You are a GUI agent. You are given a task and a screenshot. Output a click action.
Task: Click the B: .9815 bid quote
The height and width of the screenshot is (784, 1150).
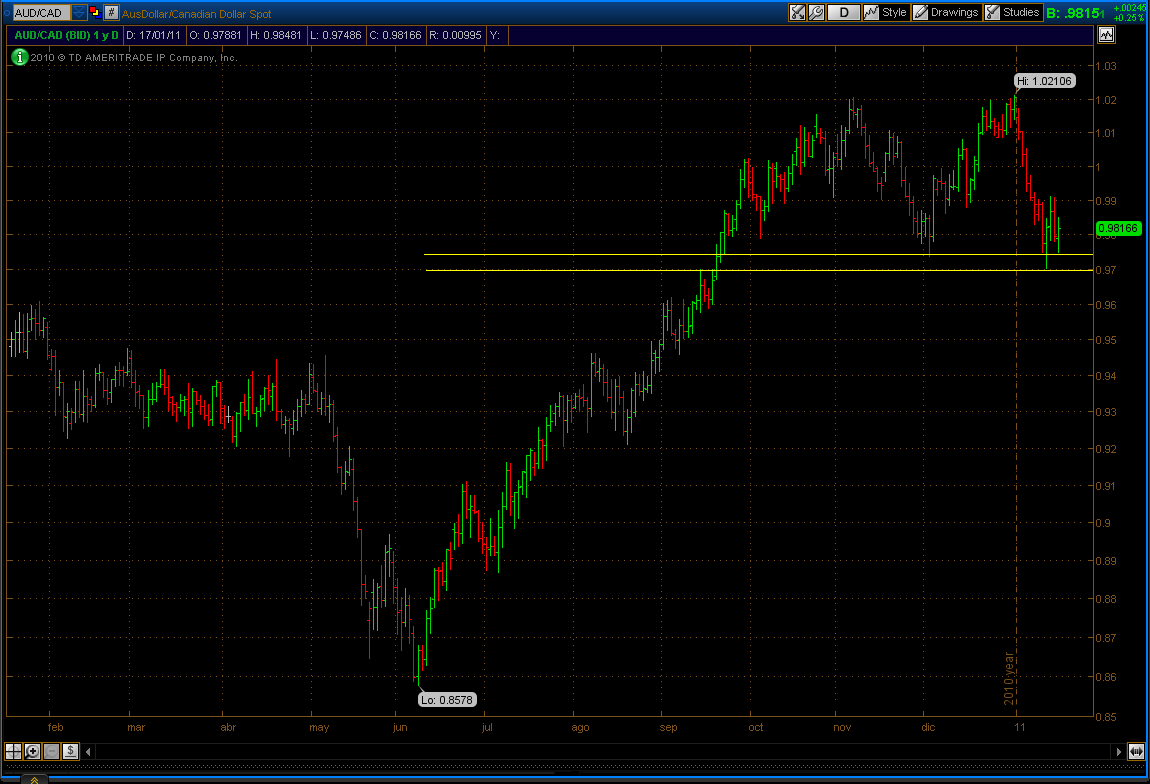coord(1075,13)
